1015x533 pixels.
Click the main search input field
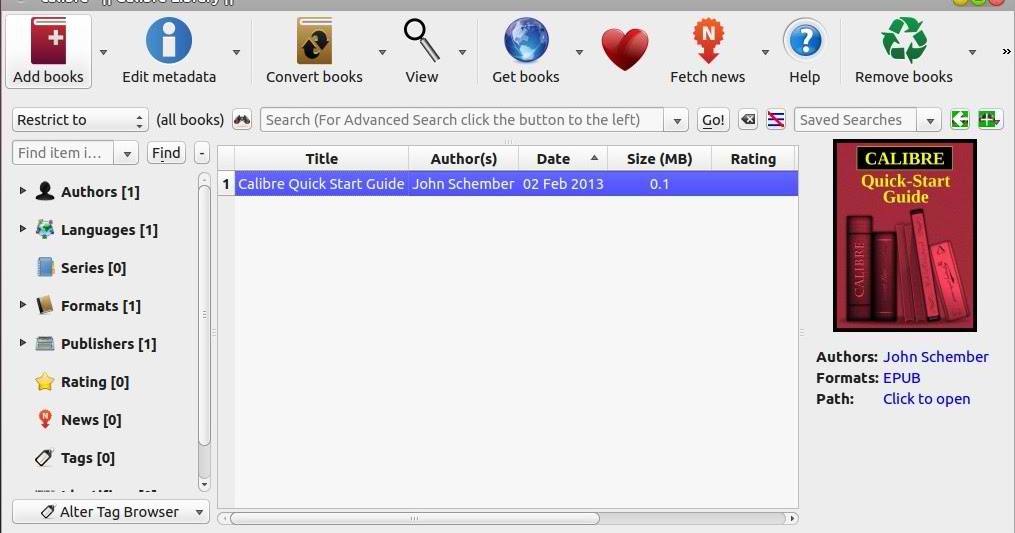pos(462,120)
